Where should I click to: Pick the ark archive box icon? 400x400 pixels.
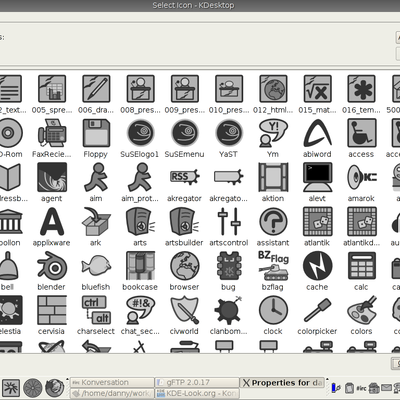pos(96,222)
